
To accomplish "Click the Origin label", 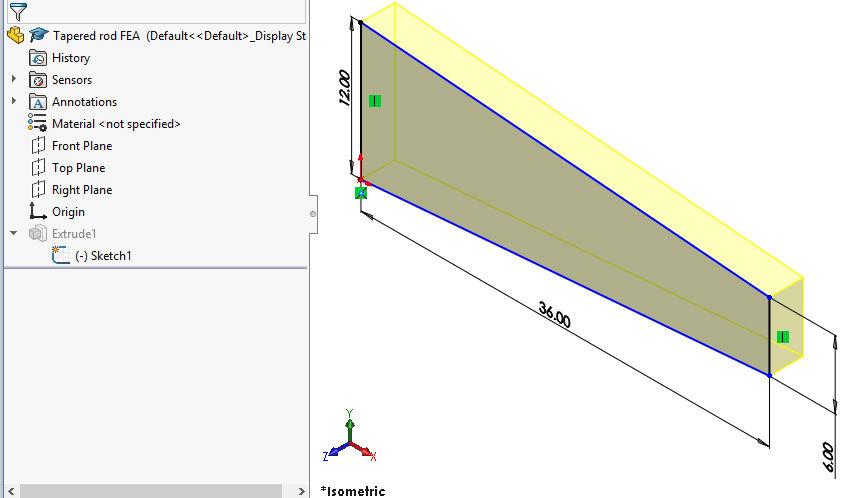I will 68,212.
